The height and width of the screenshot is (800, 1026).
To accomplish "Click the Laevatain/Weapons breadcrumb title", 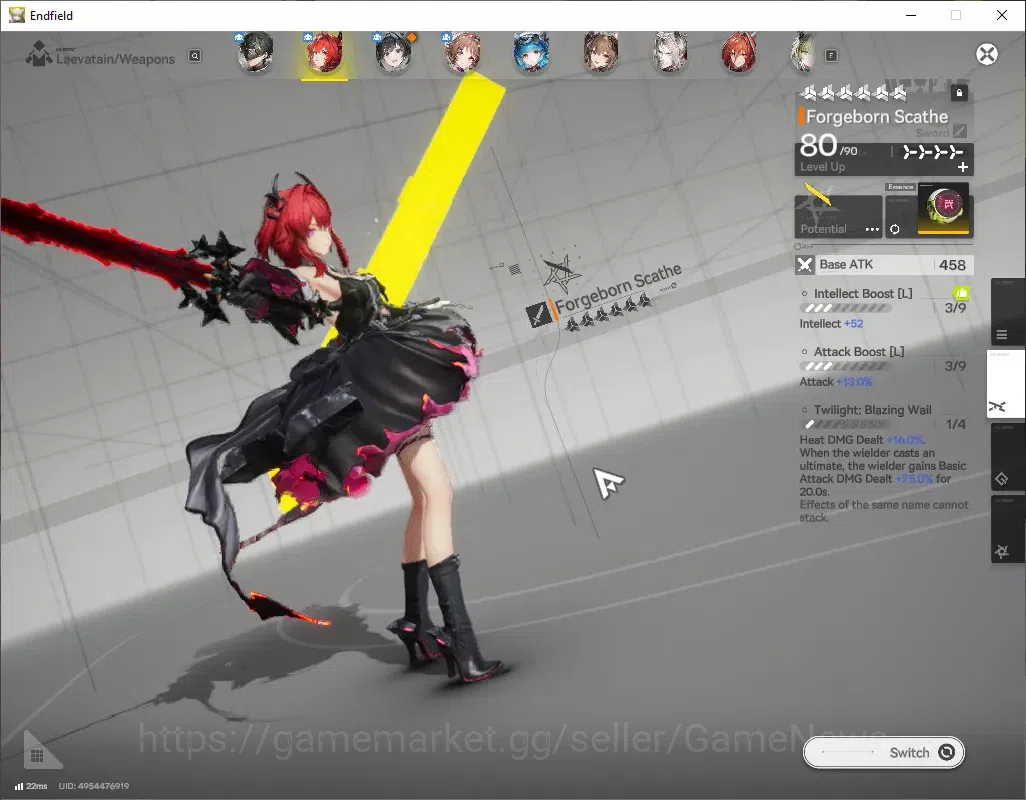I will 115,59.
